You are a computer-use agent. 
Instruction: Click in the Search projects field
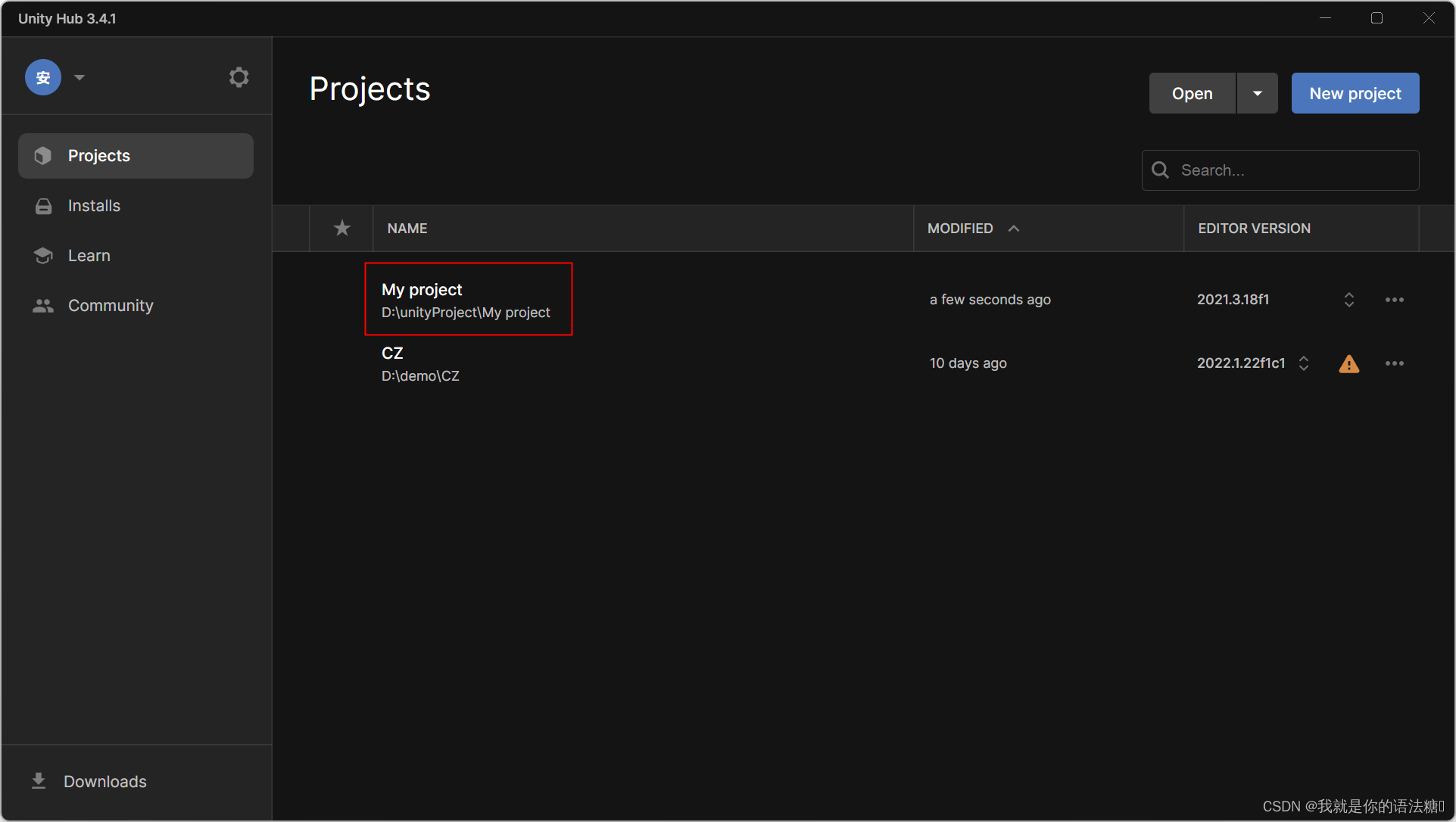click(1291, 170)
